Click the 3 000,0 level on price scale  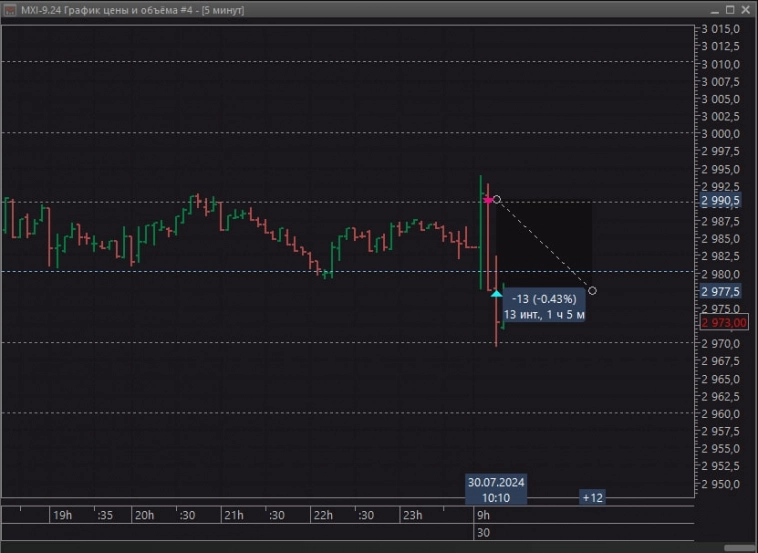tap(721, 134)
